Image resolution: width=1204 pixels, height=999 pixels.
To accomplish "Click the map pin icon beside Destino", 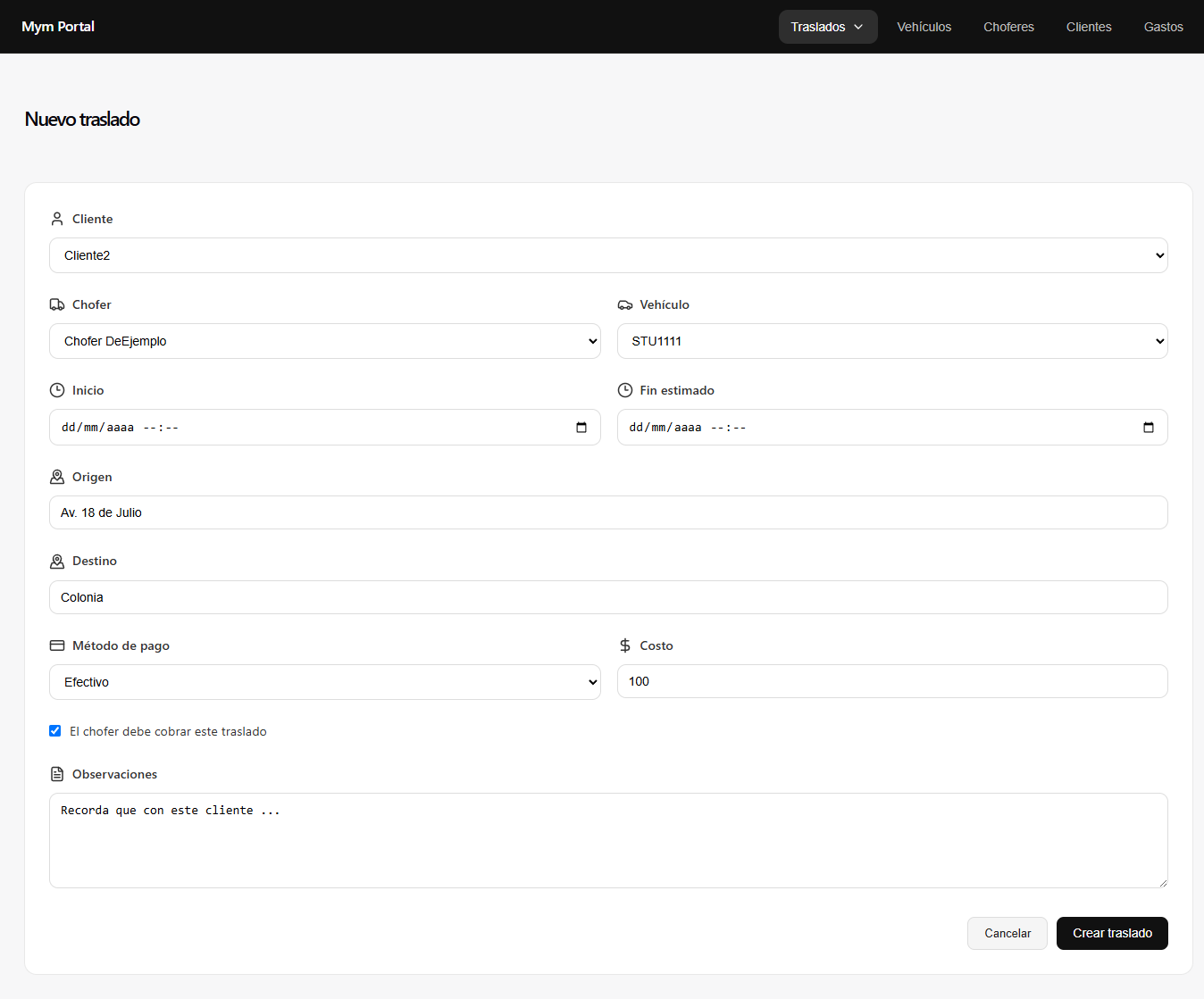I will click(57, 561).
